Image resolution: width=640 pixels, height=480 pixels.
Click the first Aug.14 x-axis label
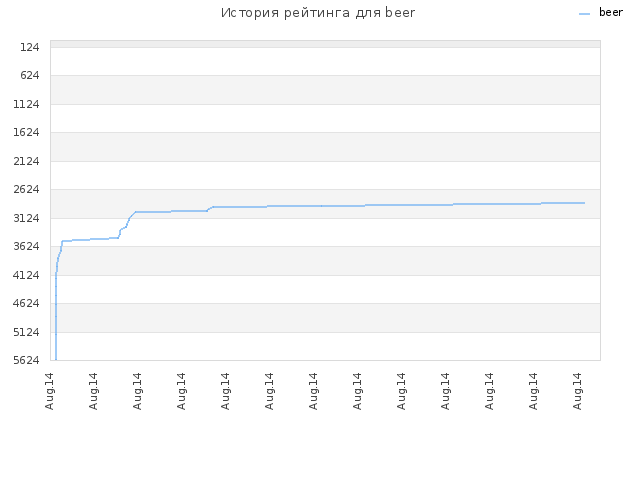point(50,391)
